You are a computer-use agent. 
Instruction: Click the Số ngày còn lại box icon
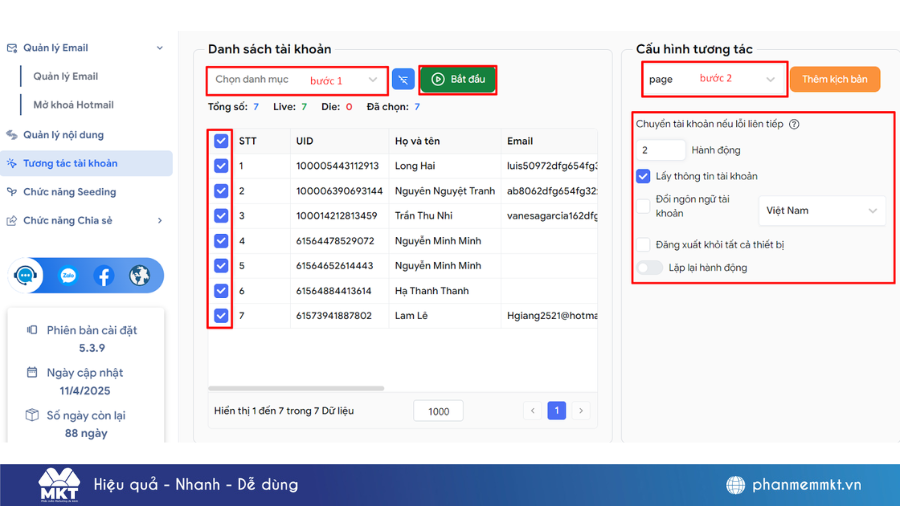(x=32, y=415)
